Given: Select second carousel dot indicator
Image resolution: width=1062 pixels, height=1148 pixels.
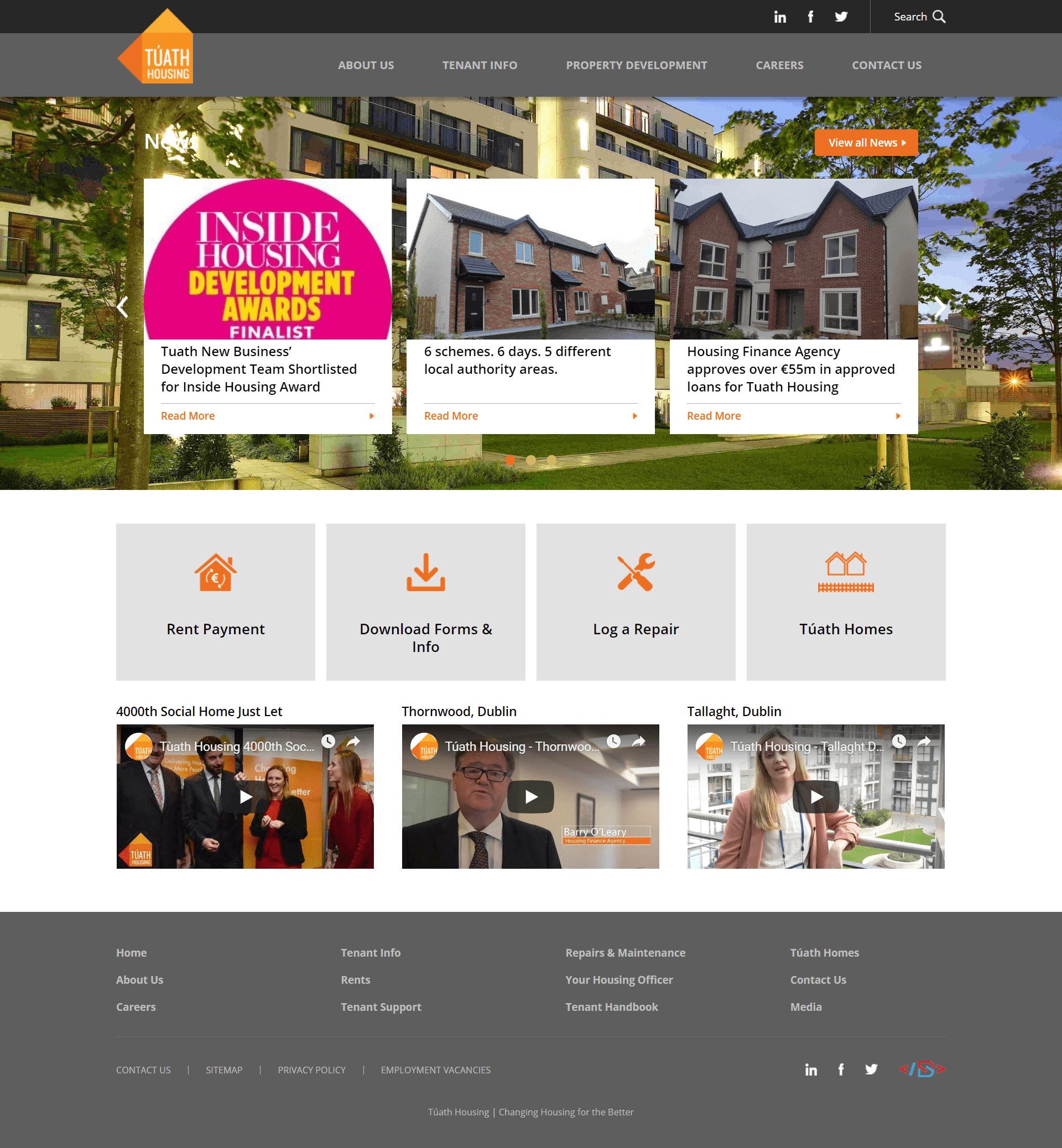Looking at the screenshot, I should (531, 459).
